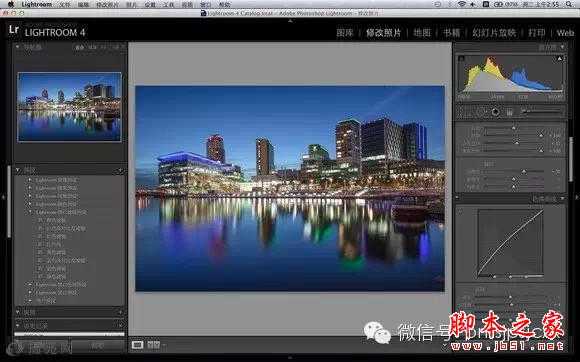Click the Lr Lightroom 4 identity plate
The width and height of the screenshot is (580, 362).
(x=47, y=31)
